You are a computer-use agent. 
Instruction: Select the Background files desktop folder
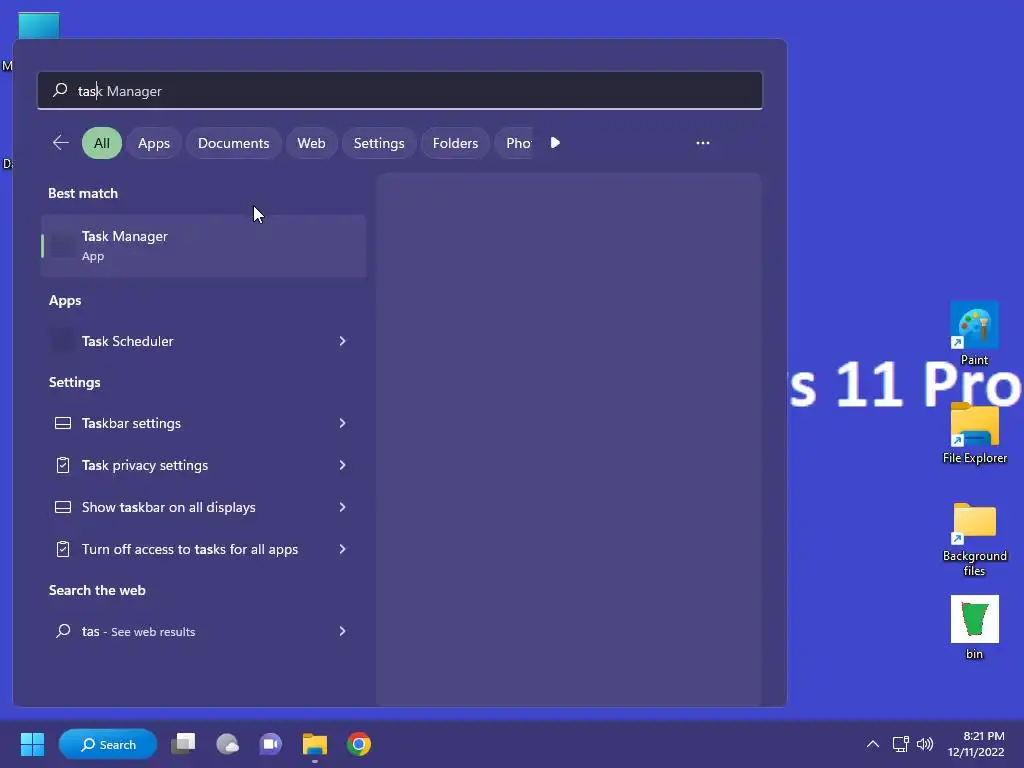click(974, 539)
